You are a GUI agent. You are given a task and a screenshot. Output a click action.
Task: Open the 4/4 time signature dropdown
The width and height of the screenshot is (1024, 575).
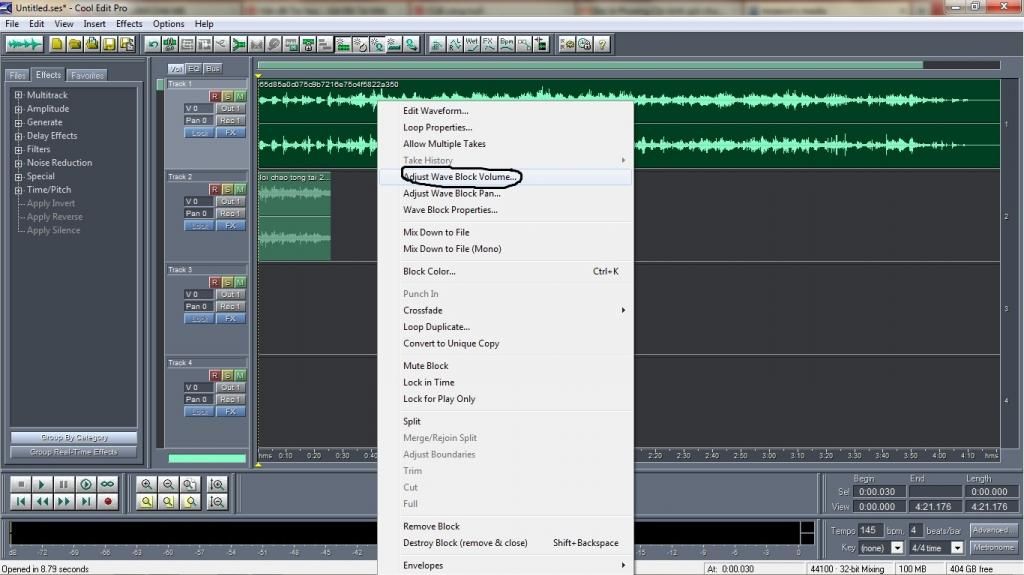[956, 548]
